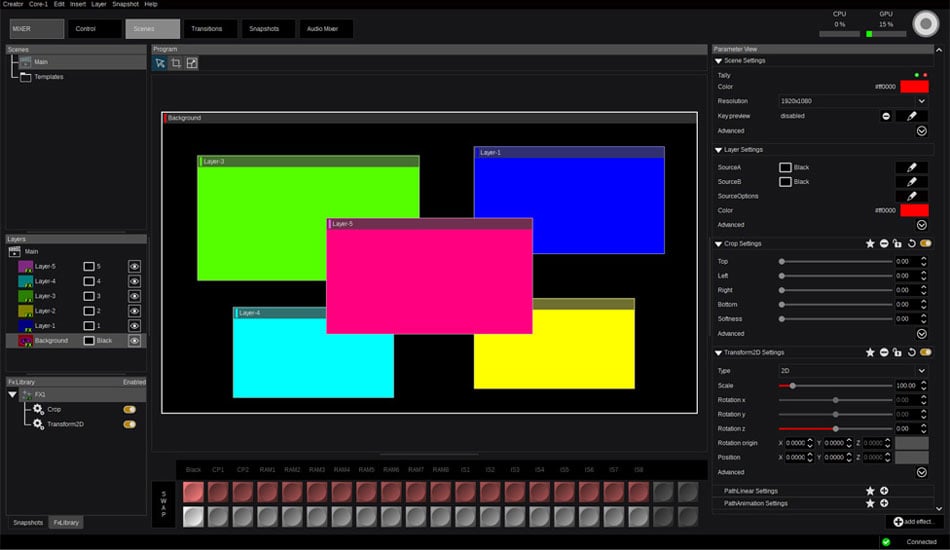Toggle the eye icon for Layer-3
Screen dimensions: 950x550
(x=135, y=296)
